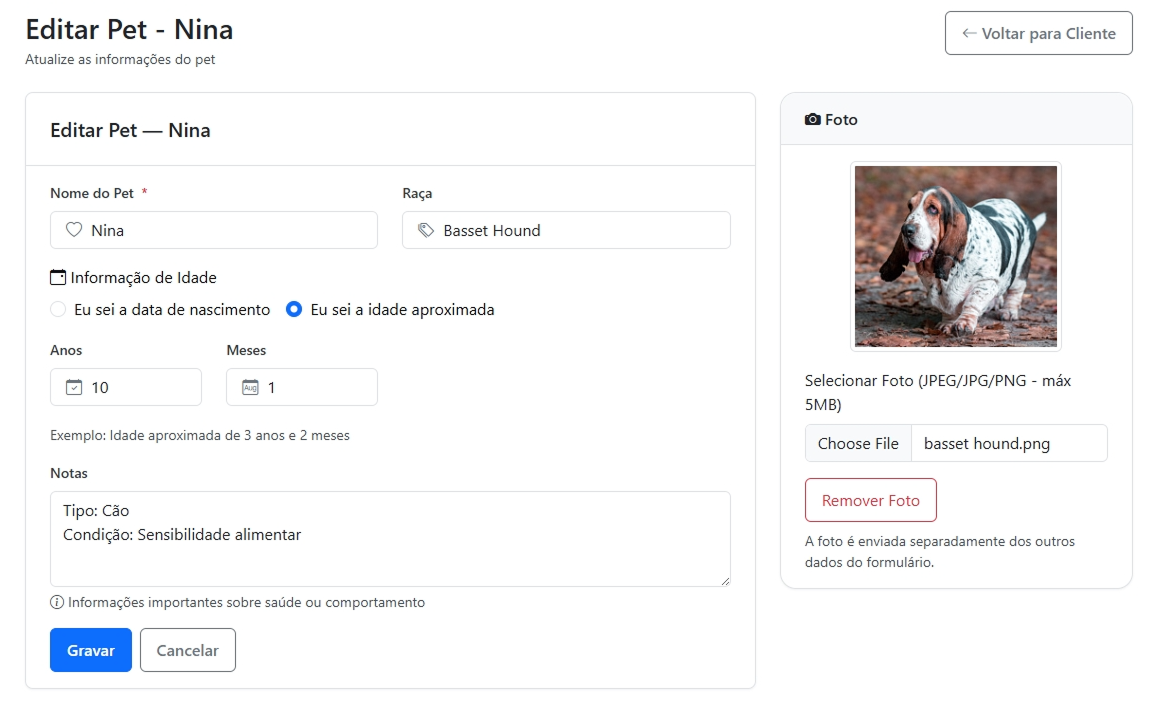Click into the Raça input field

click(x=580, y=230)
